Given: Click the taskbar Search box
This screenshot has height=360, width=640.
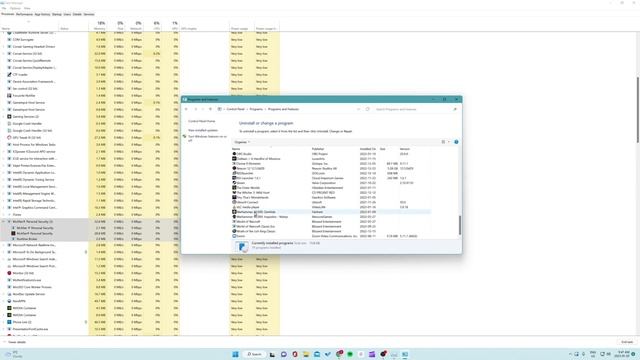Looking at the screenshot, I should [x=254, y=354].
